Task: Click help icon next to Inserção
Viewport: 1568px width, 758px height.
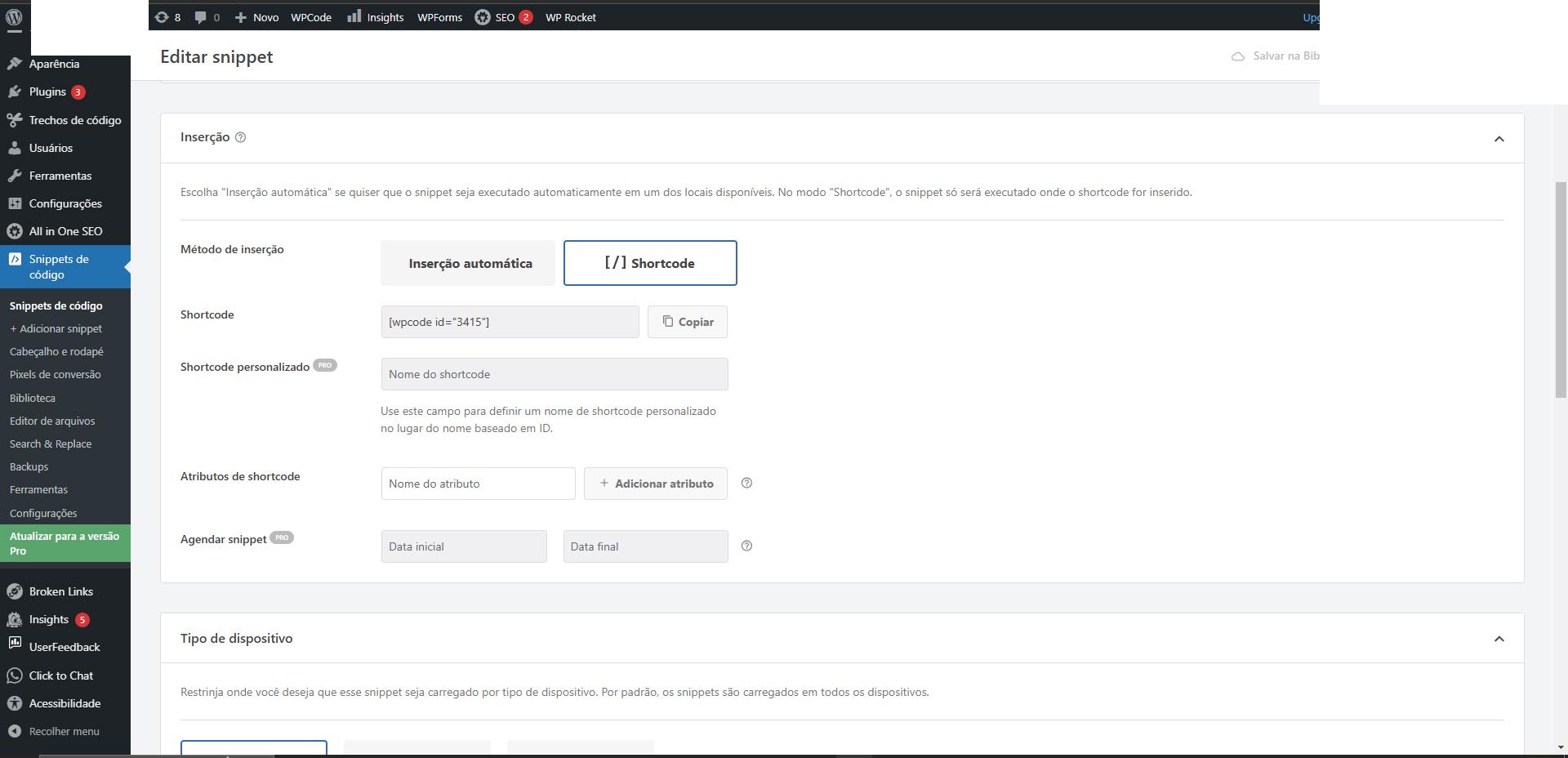Action: 240,137
